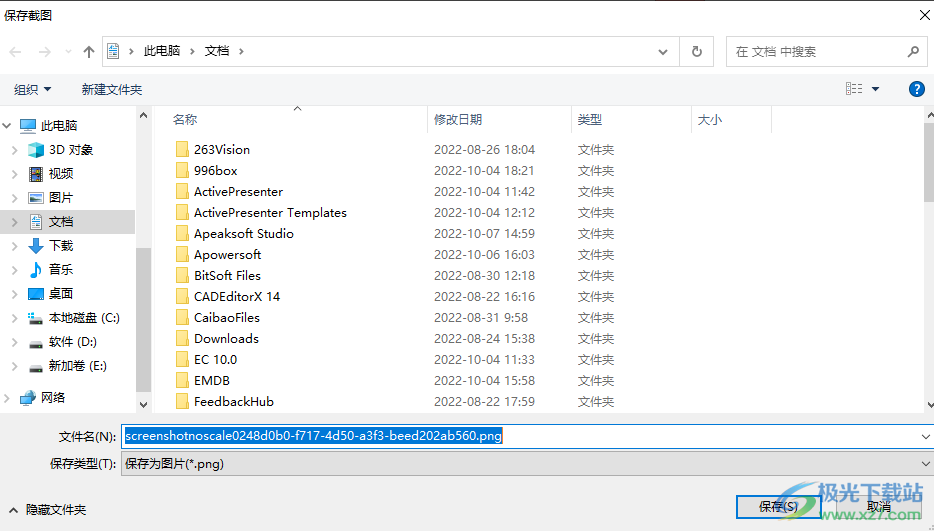This screenshot has width=934, height=531.
Task: Open 保存类型 combo box
Action: click(x=527, y=464)
